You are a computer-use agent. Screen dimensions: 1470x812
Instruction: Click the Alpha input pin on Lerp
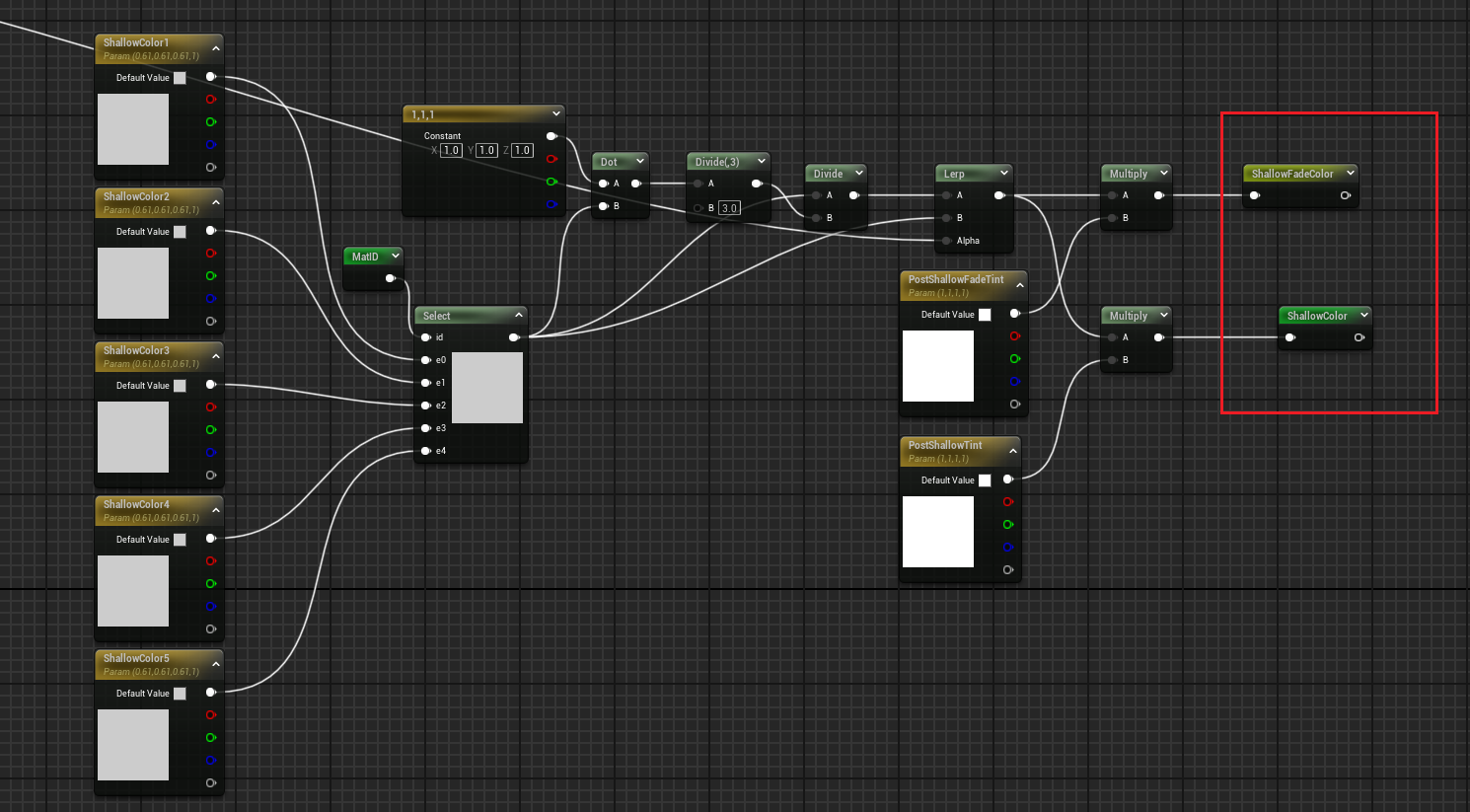tap(947, 241)
